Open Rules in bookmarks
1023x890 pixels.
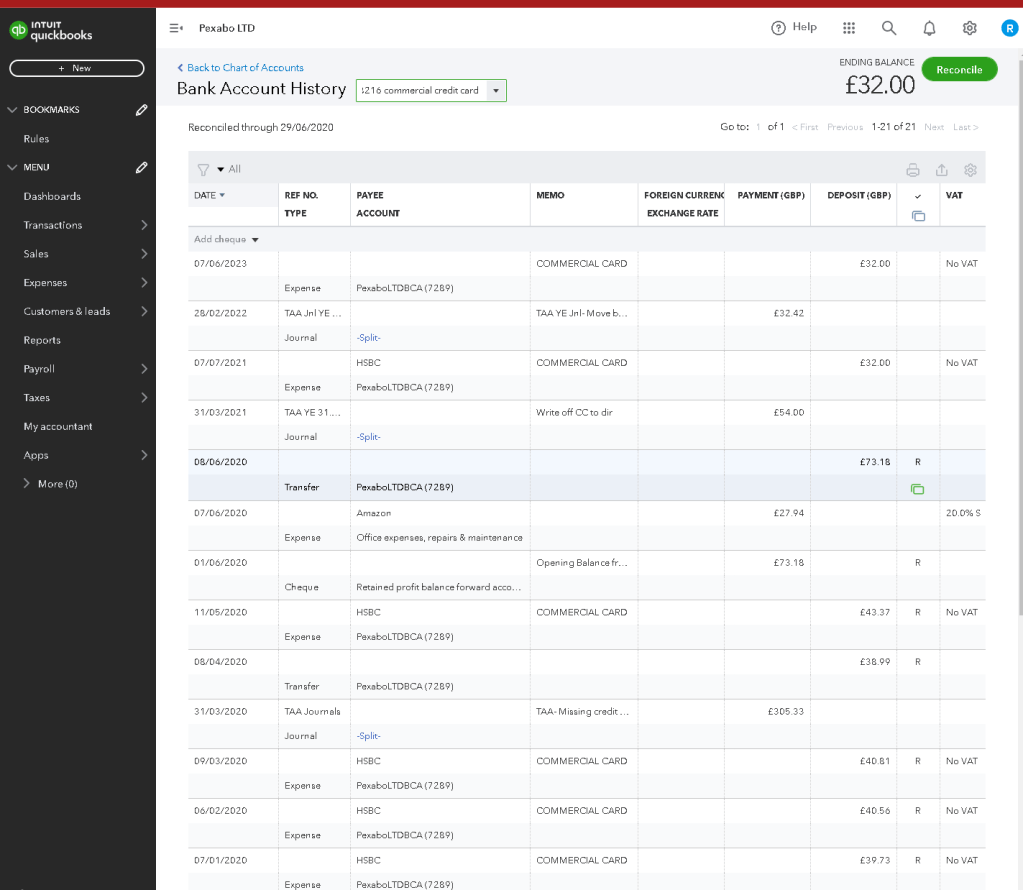[x=37, y=139]
